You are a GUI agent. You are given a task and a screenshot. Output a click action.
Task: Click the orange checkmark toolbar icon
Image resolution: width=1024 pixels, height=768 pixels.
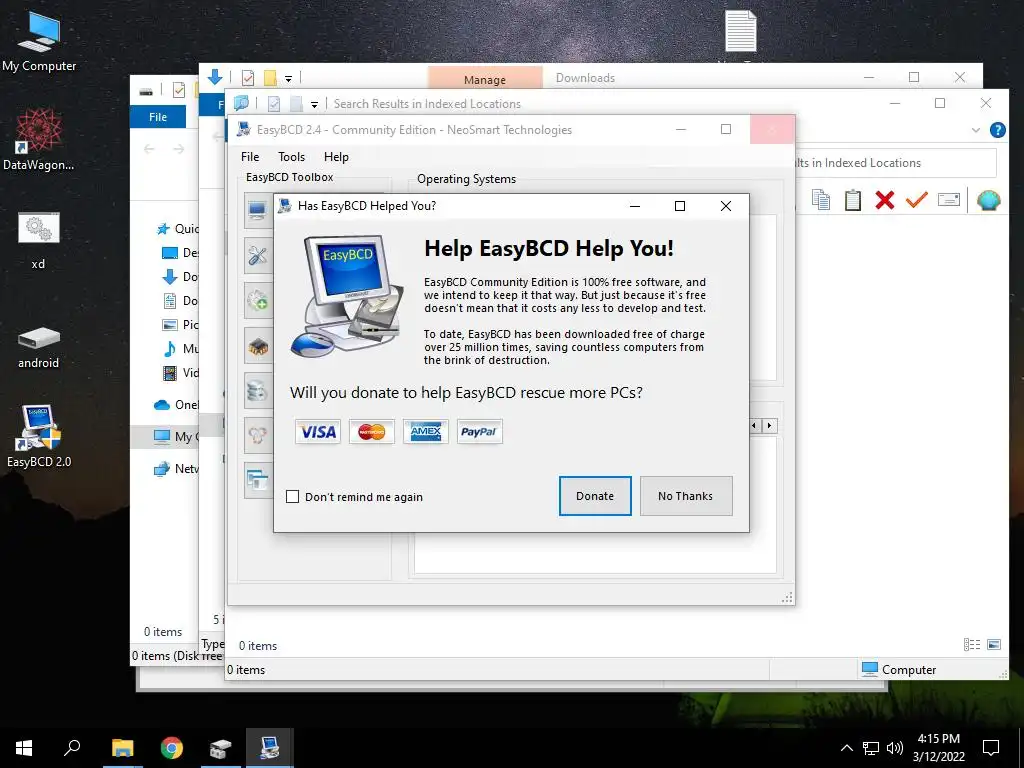click(x=916, y=200)
